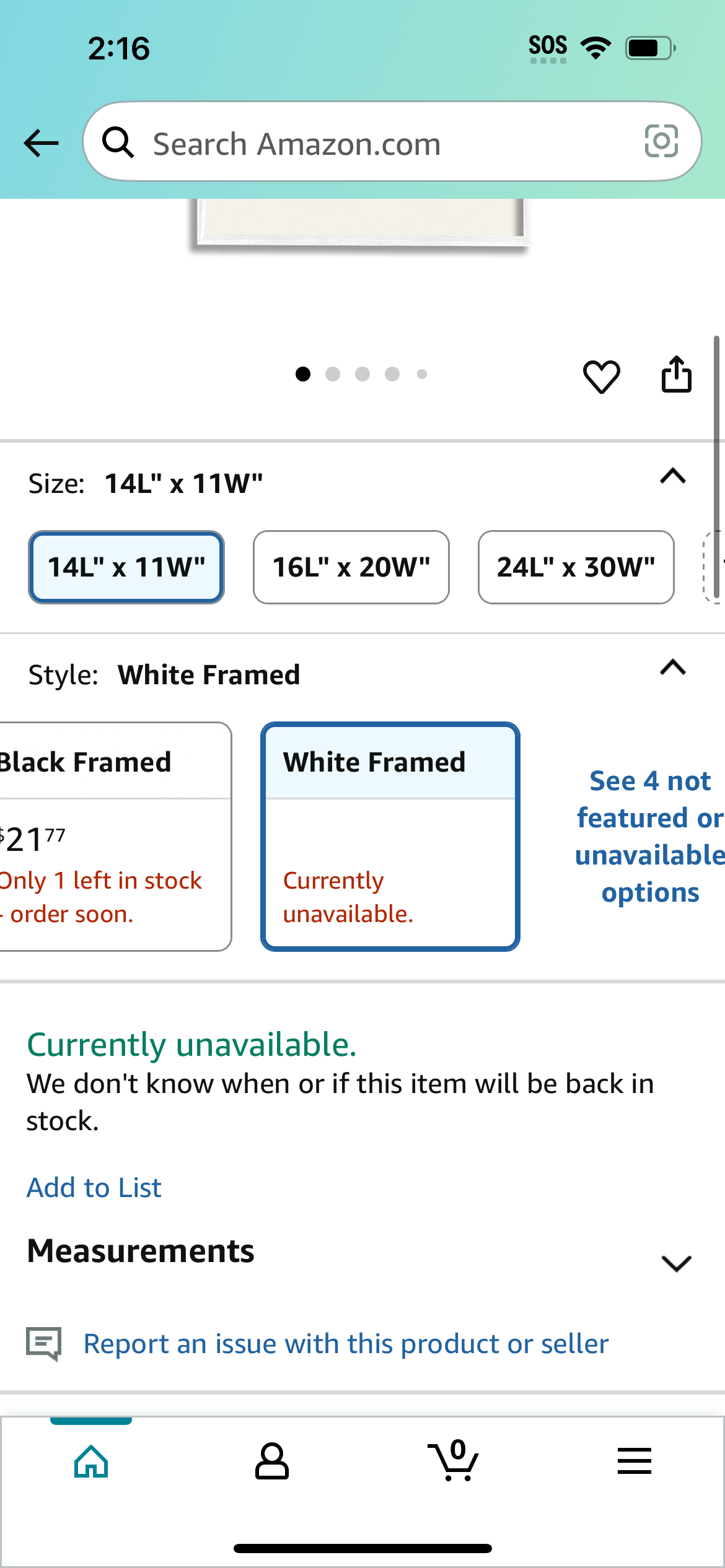Expand the Measurements section
Viewport: 725px width, 1568px height.
click(676, 1263)
